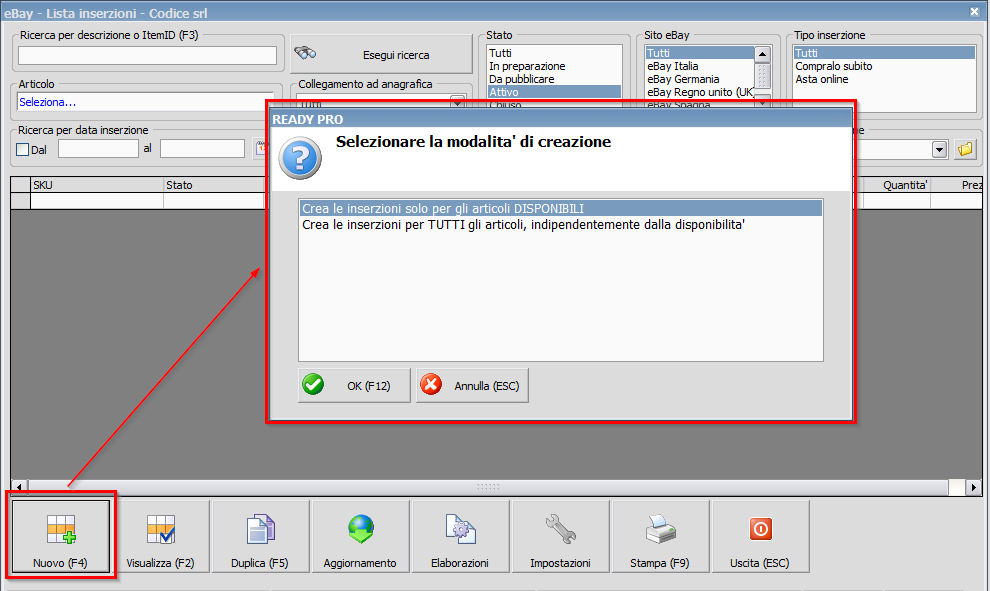Viewport: 990px width, 591px height.
Task: Click the grid's left scroll arrow
Action: (x=19, y=487)
